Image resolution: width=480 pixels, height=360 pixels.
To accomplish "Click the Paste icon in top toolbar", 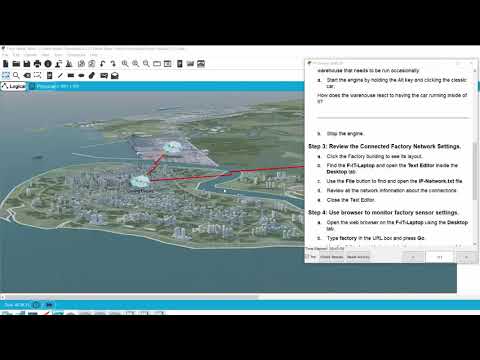I will [92, 64].
